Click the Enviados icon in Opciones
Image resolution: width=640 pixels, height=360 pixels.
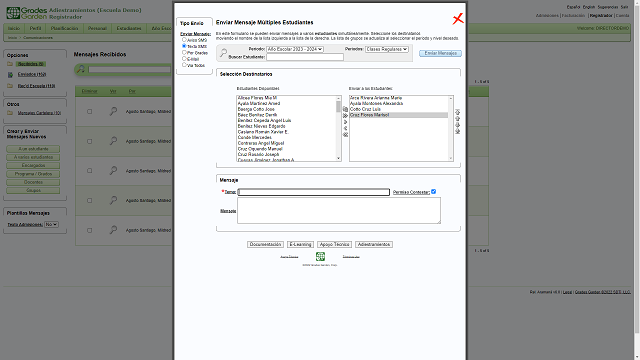pos(10,75)
